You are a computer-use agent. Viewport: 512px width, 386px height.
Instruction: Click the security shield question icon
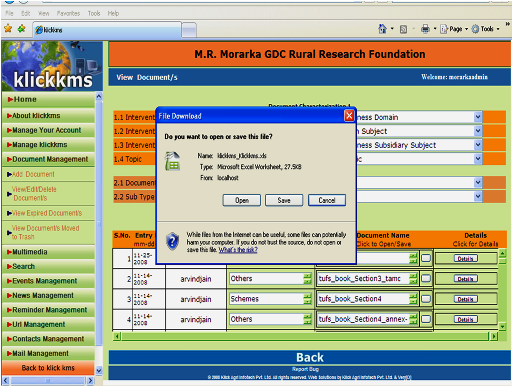(x=172, y=241)
